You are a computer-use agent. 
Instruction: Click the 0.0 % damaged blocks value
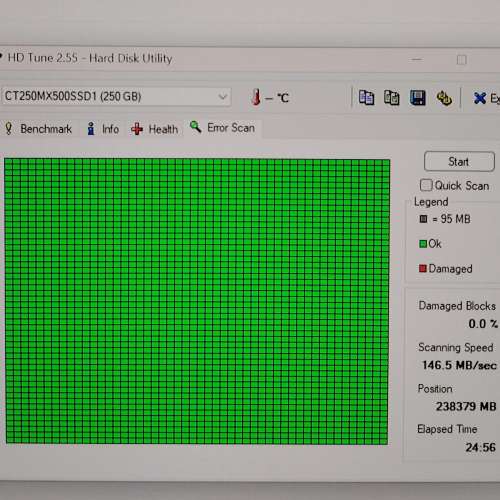click(483, 324)
